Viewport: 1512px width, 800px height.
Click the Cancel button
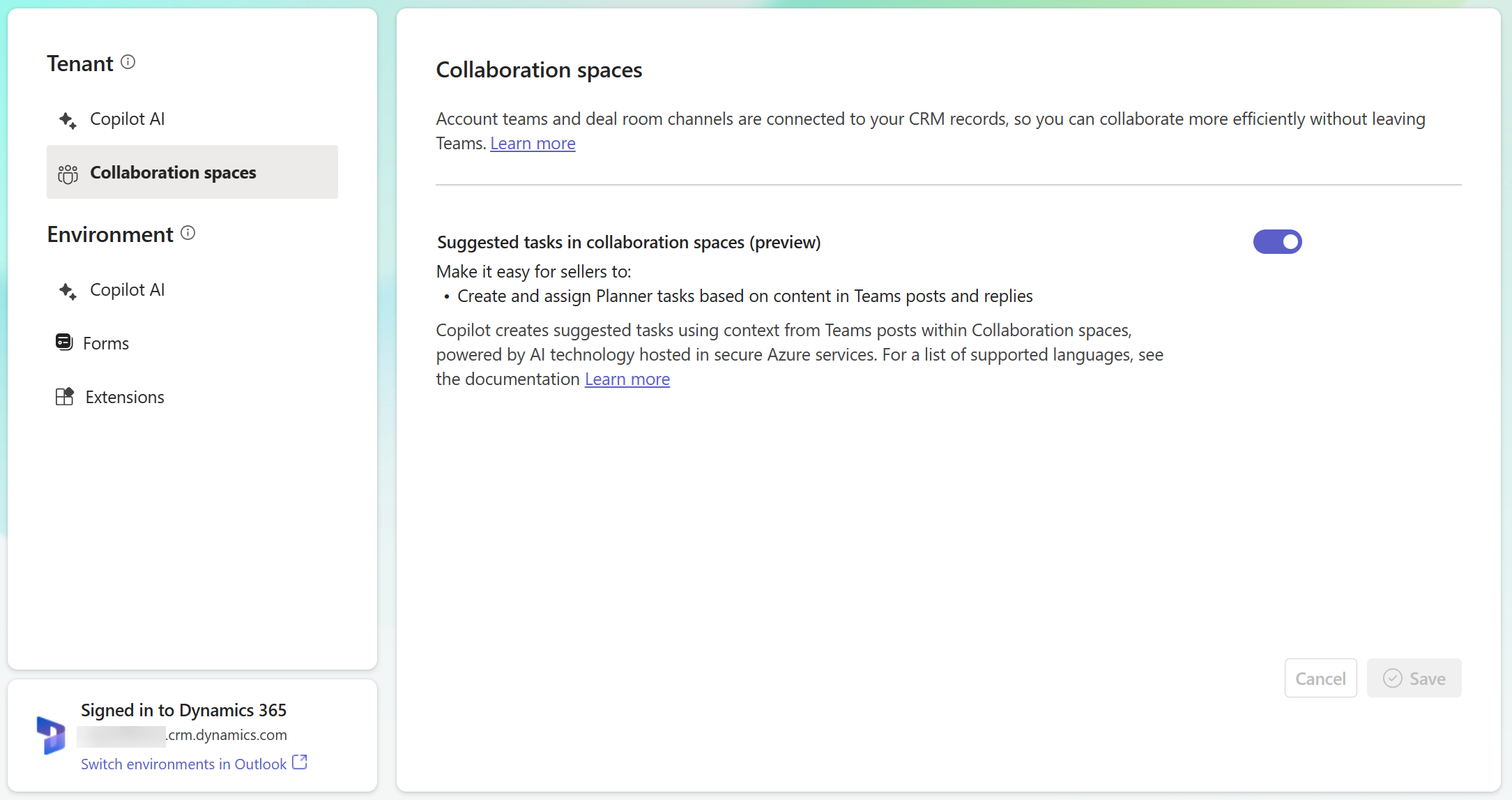pos(1320,677)
